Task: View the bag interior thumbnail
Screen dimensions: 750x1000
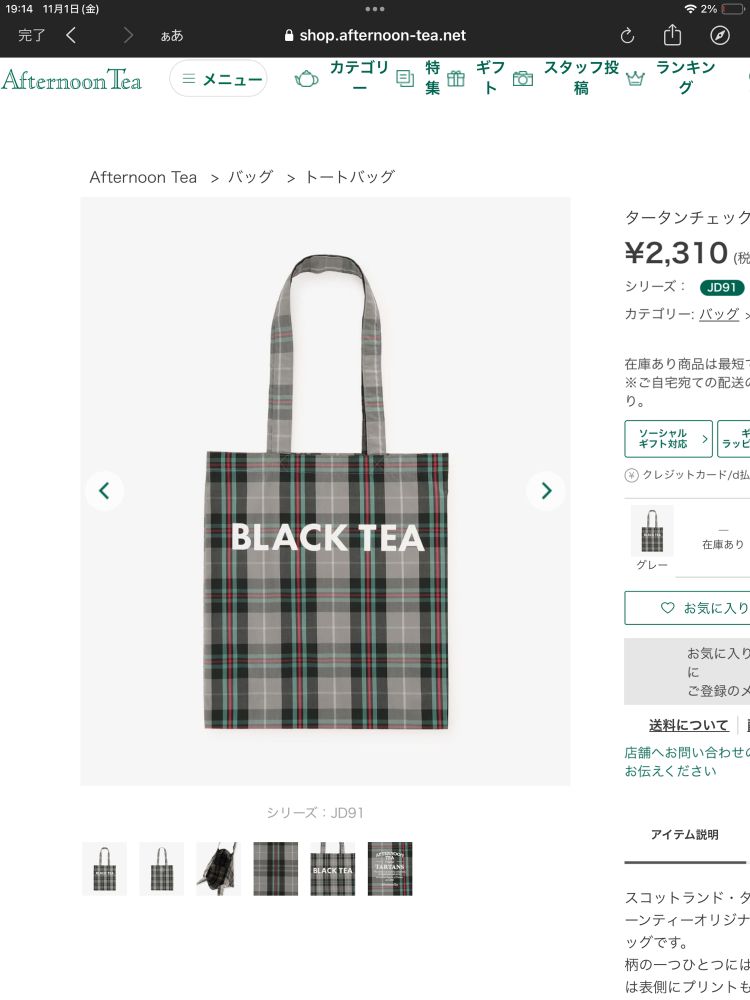Action: (219, 869)
